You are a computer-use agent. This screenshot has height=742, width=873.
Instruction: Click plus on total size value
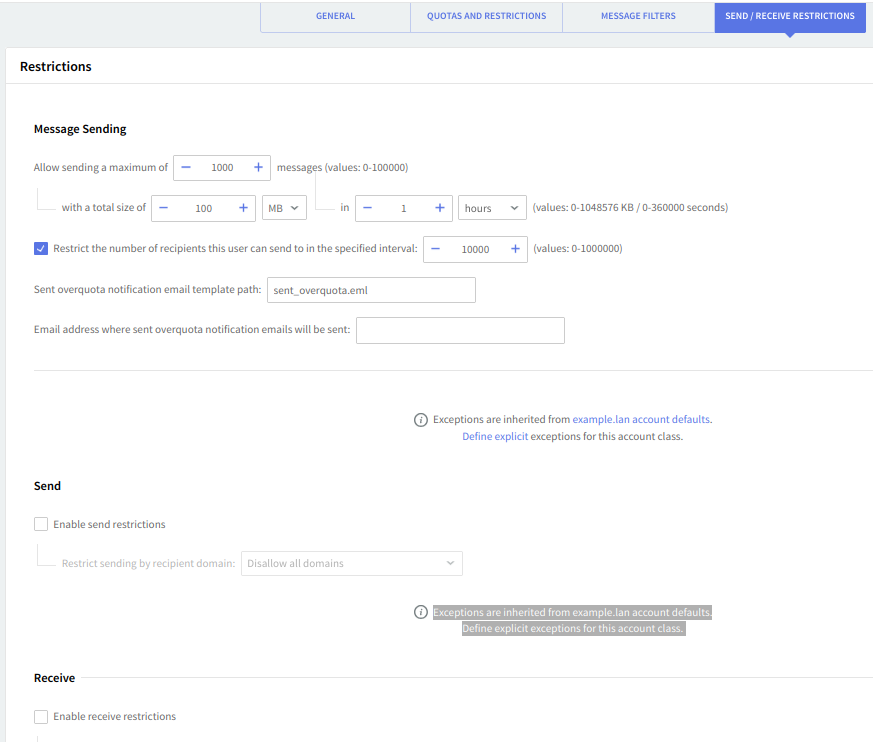243,208
